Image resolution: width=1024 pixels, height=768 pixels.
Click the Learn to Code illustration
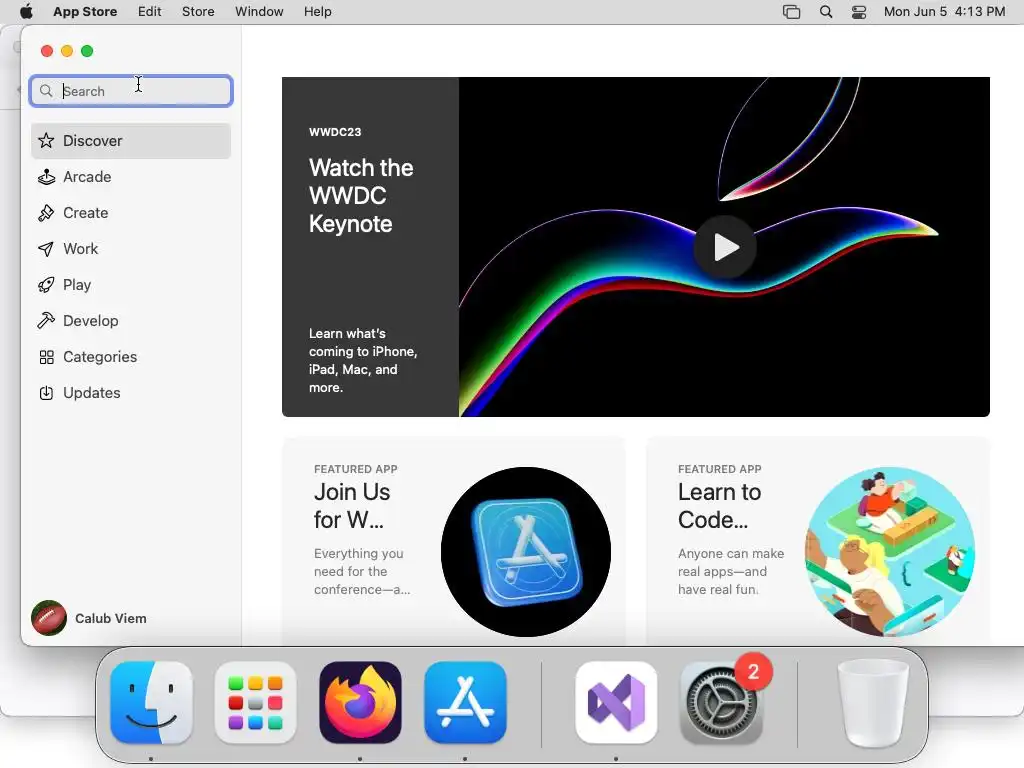pyautogui.click(x=890, y=552)
